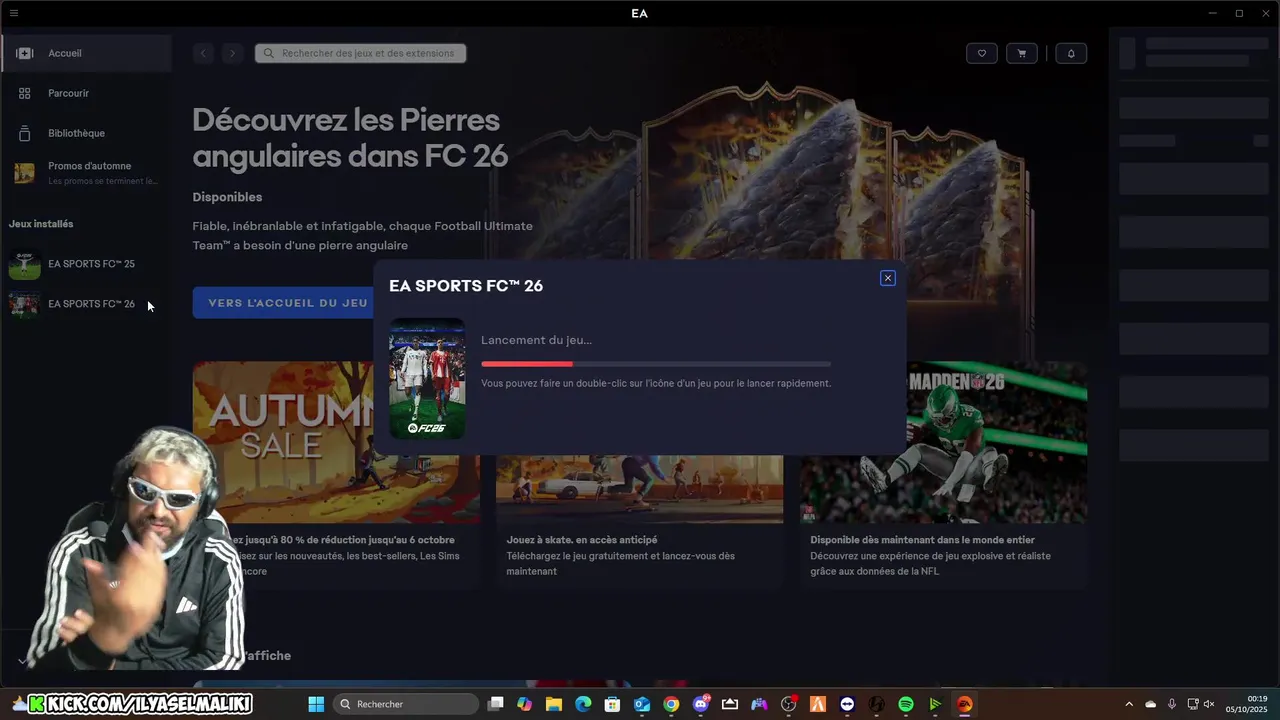Screen dimensions: 1280x720
Task: Close the EA SPORTS FC 26 launch dialog
Action: (887, 278)
